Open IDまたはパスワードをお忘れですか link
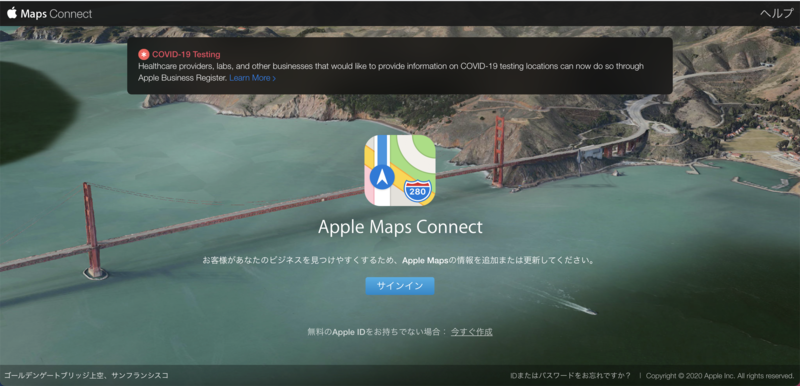This screenshot has width=800, height=386. 570,376
